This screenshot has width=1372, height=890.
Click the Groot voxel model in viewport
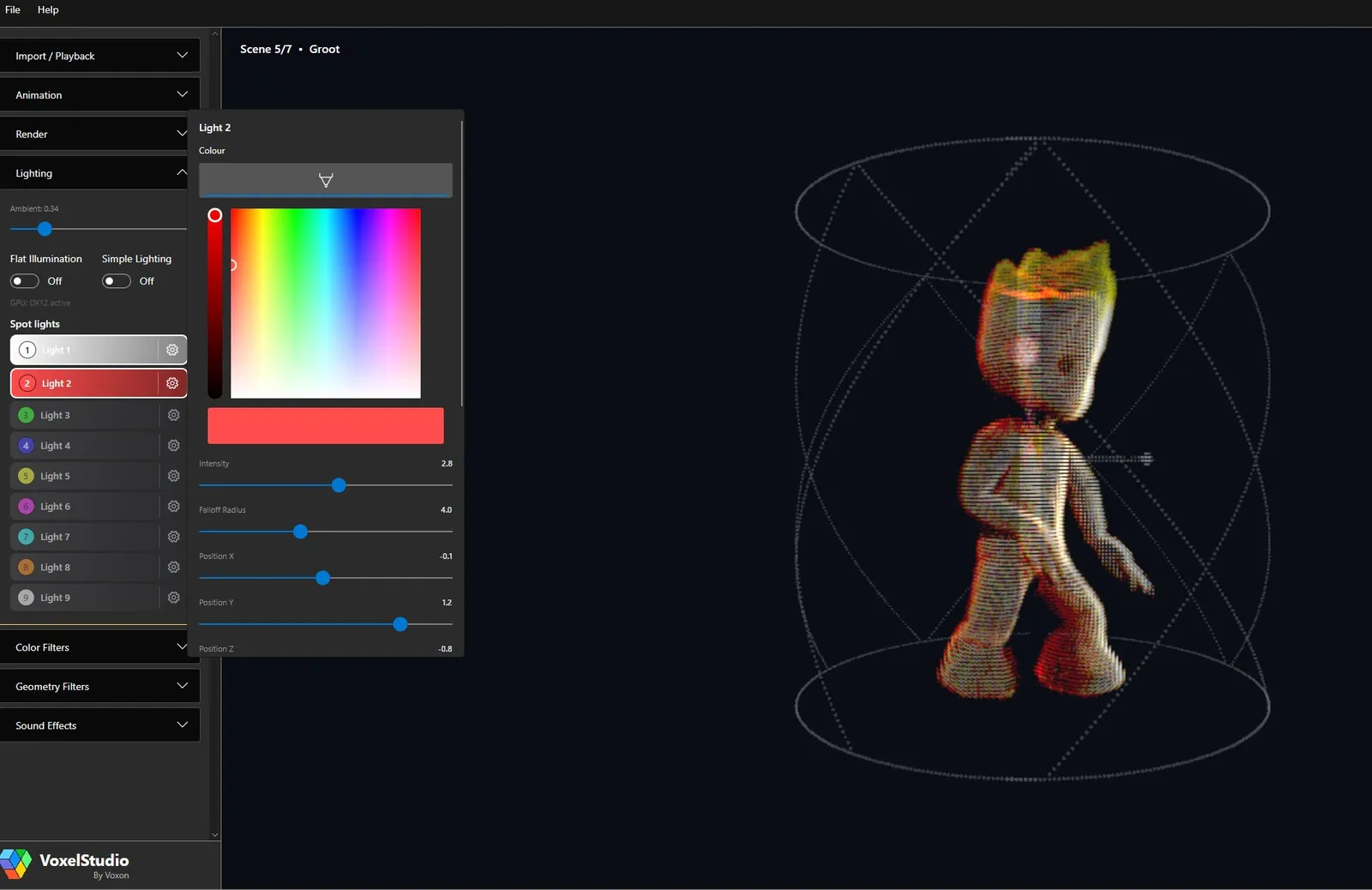point(1044,472)
